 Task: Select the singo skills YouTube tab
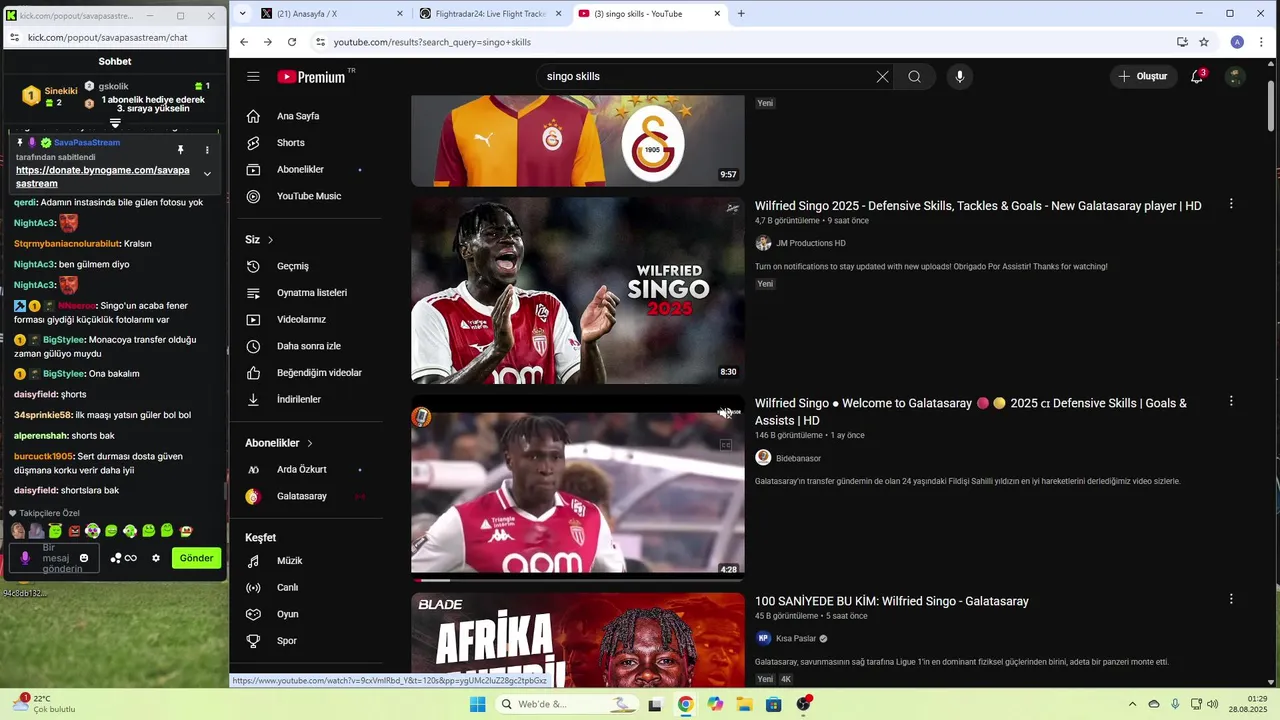[x=649, y=14]
